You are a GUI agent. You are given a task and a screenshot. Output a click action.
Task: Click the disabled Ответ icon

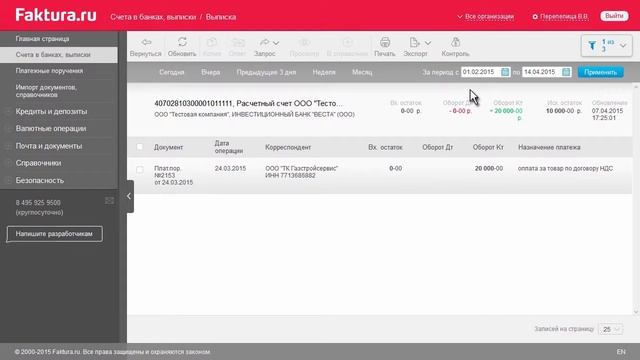click(x=238, y=42)
